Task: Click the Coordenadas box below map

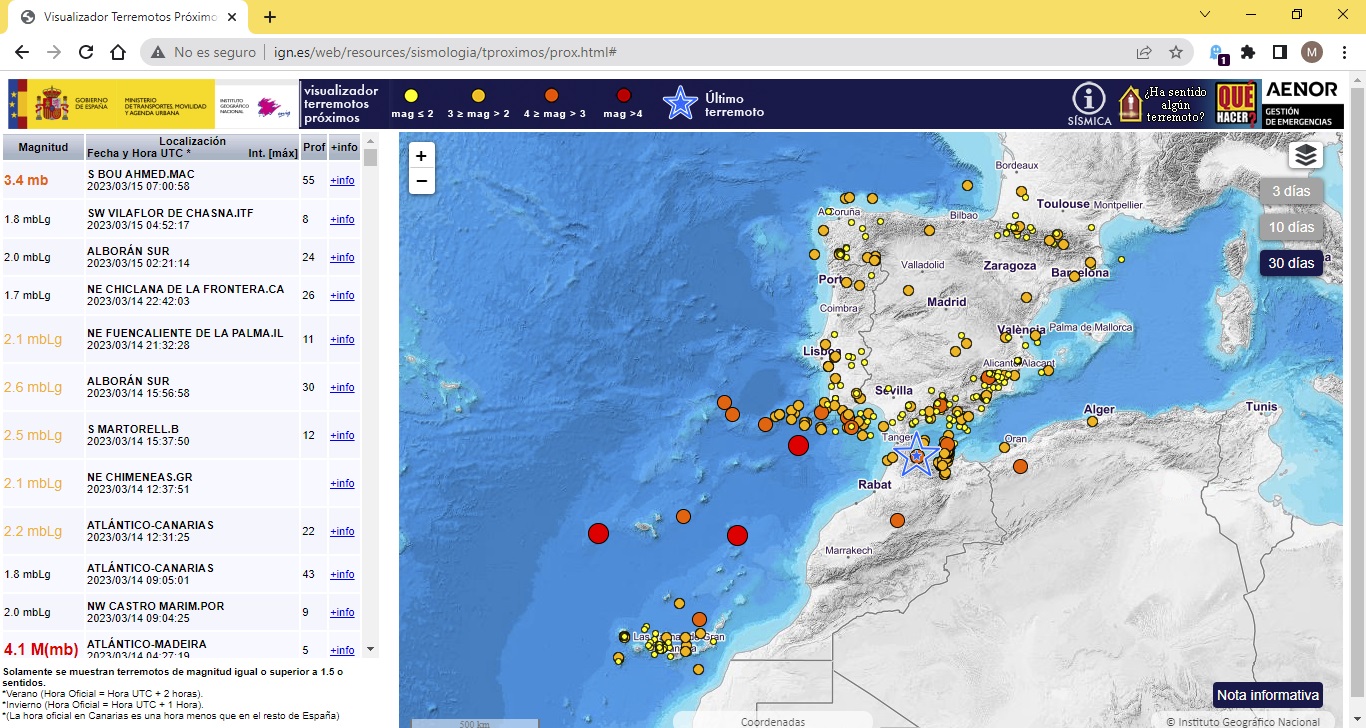Action: 772,721
